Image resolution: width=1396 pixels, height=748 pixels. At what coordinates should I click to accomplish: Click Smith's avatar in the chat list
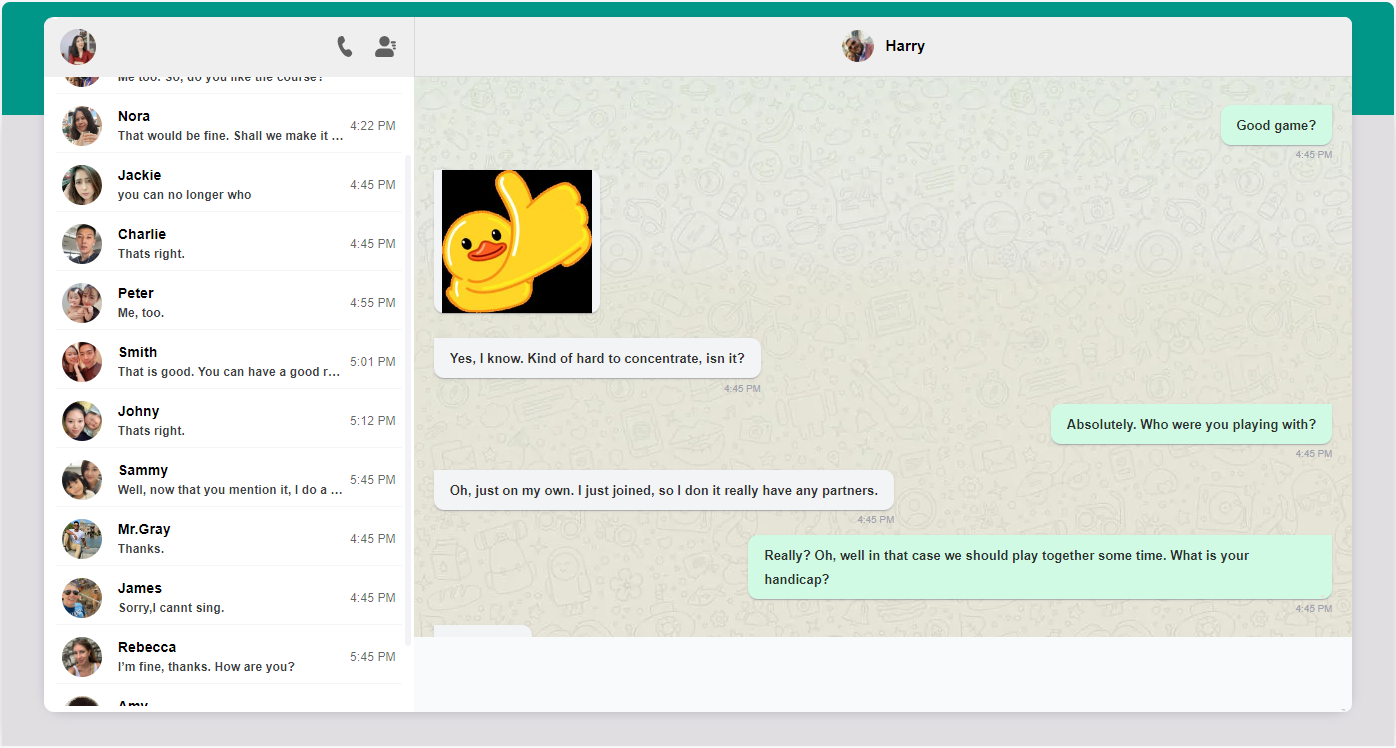tap(82, 361)
